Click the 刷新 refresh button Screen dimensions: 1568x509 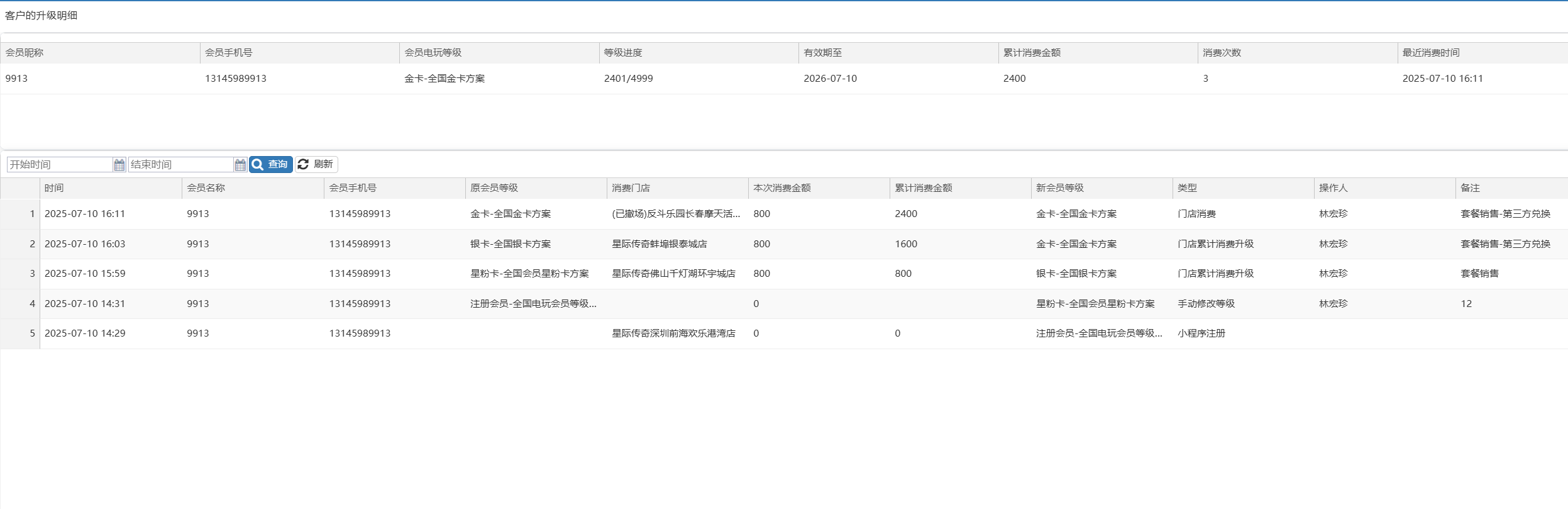click(316, 164)
